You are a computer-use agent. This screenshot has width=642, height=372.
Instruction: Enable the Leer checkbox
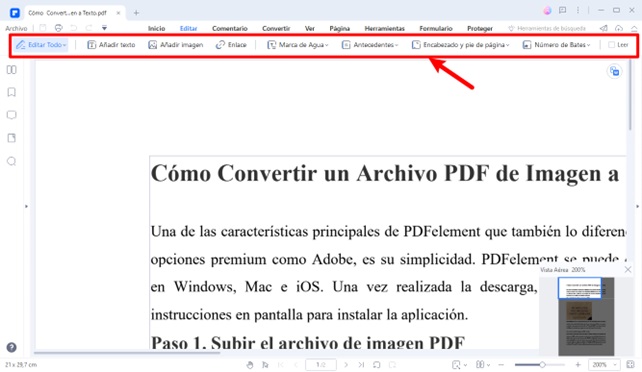tap(611, 45)
